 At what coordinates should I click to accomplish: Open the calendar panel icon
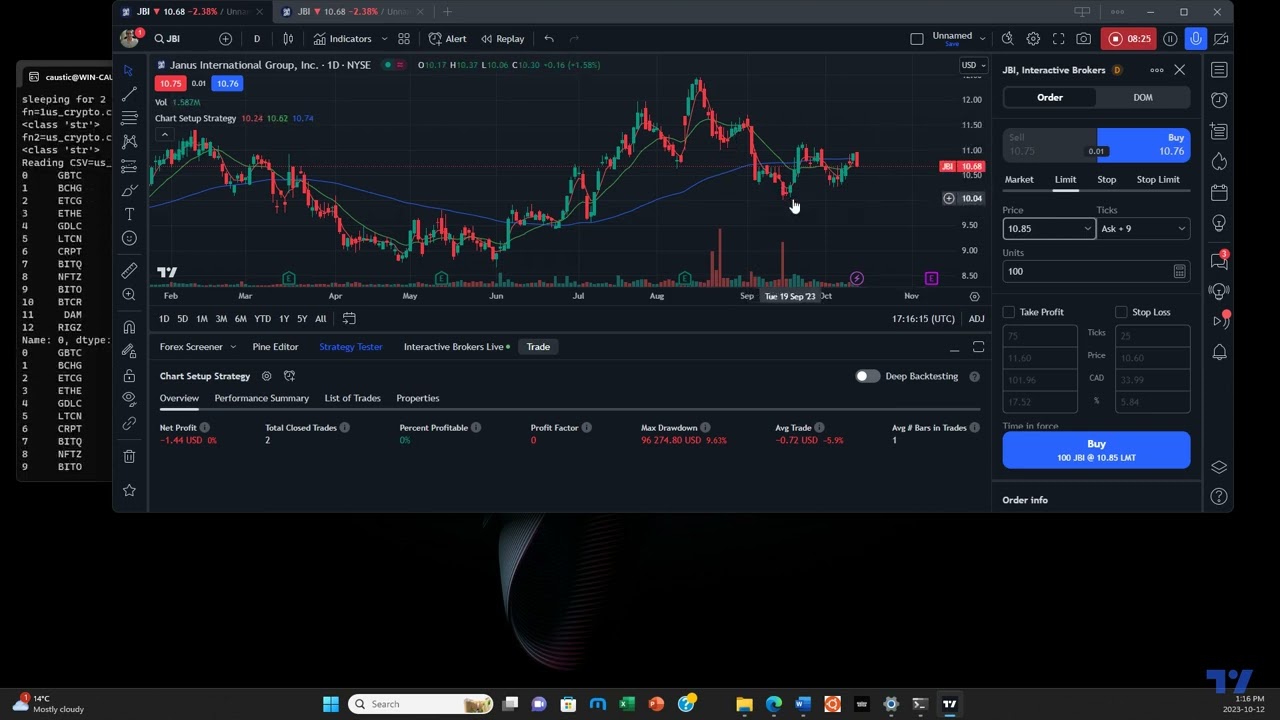point(1219,192)
